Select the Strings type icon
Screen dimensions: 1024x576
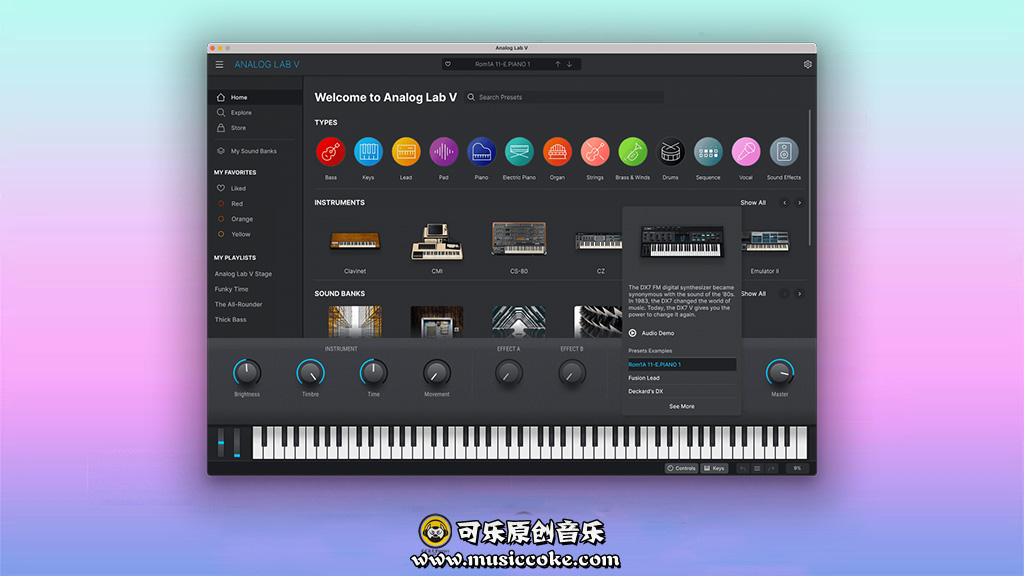click(x=595, y=152)
